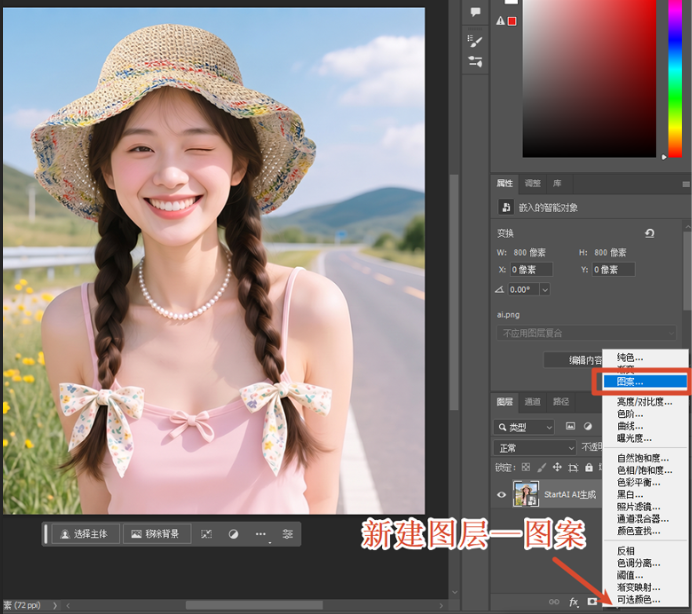The width and height of the screenshot is (692, 614).
Task: Choose 可选颜色... from the menu
Action: click(645, 599)
